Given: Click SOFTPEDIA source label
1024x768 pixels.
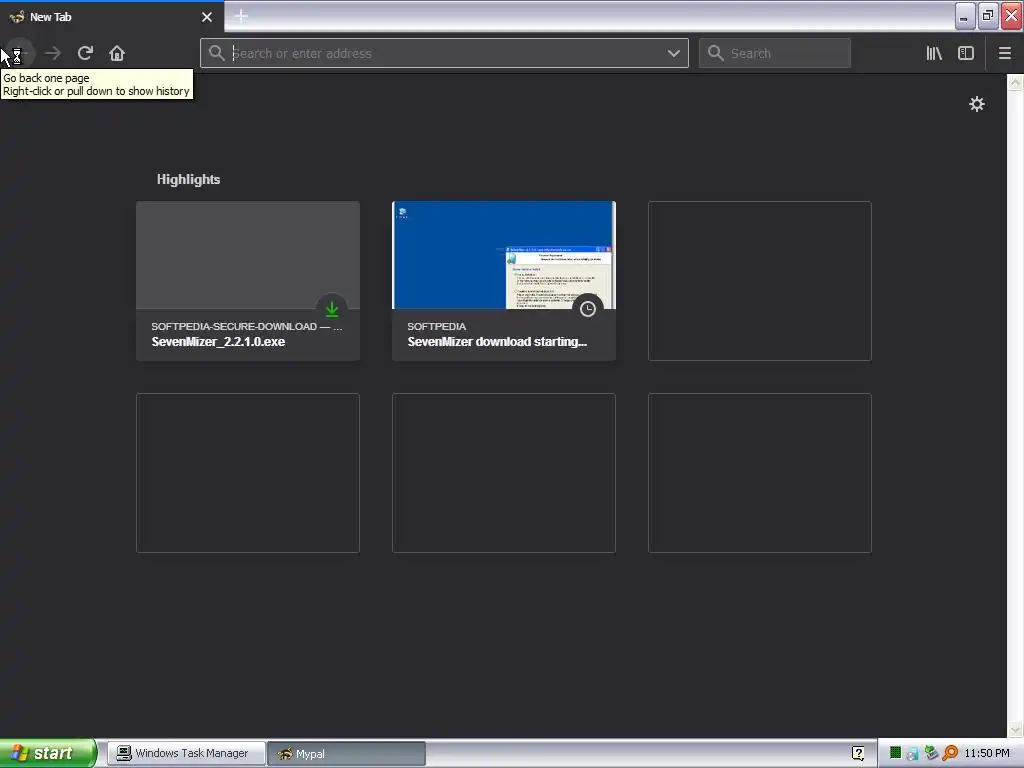Looking at the screenshot, I should [436, 326].
